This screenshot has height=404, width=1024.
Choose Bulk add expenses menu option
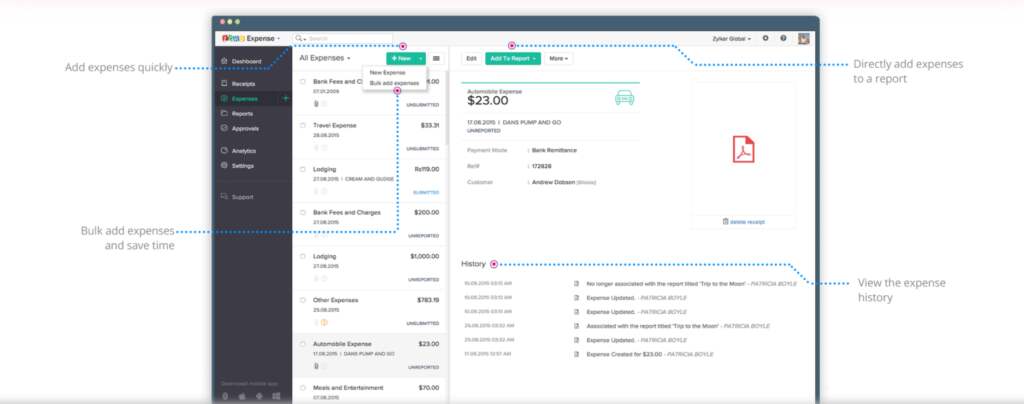click(x=394, y=83)
